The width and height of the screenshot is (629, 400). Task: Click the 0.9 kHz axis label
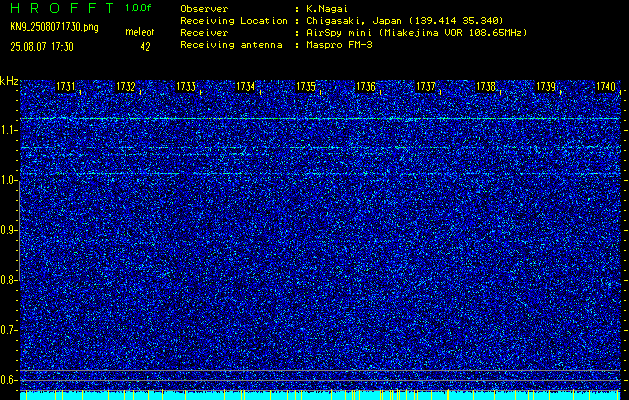[x=8, y=230]
